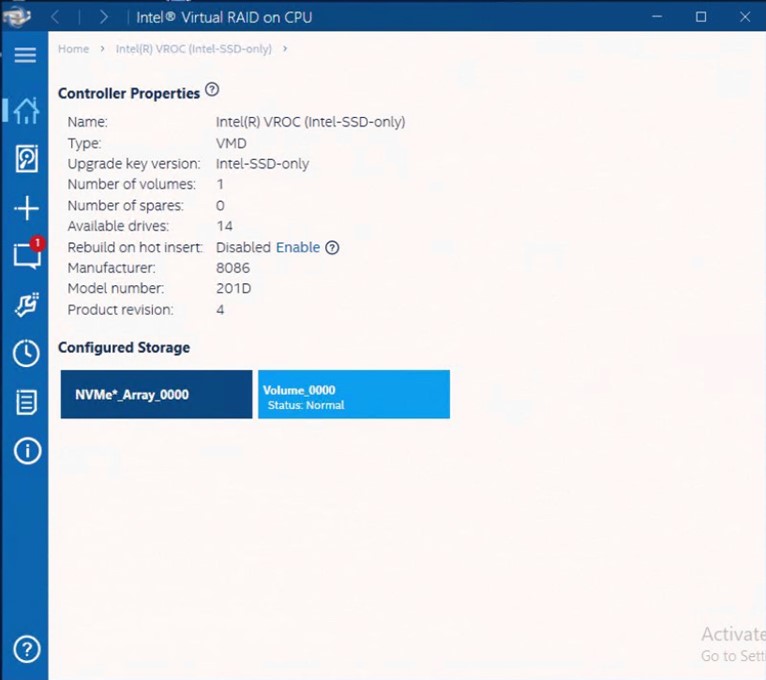Open notifications icon with red badge

coord(28,253)
